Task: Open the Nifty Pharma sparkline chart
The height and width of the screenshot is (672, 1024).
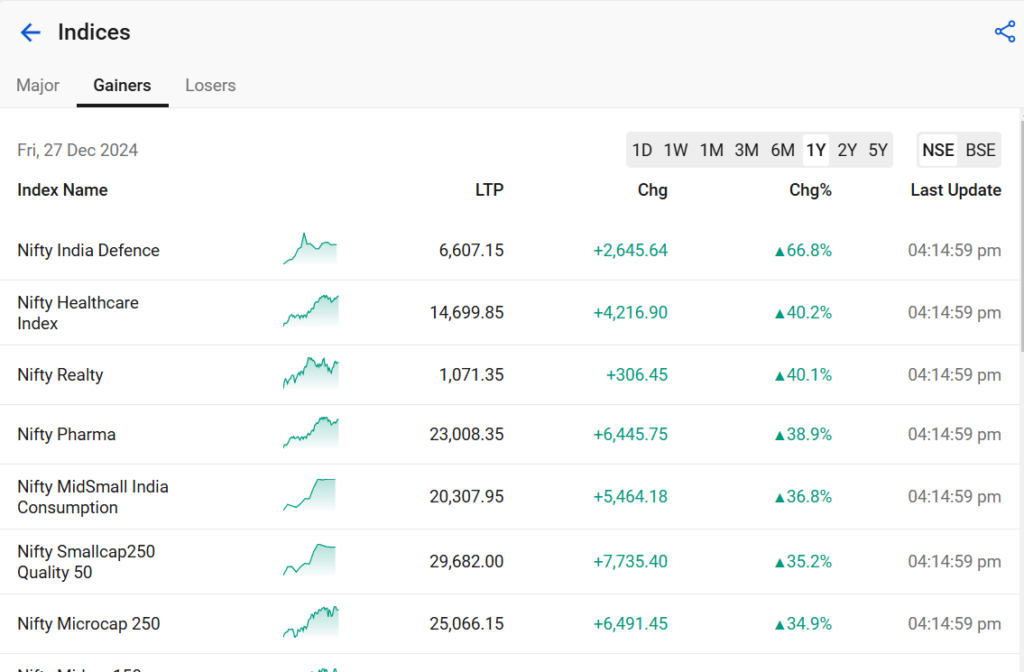Action: click(x=310, y=432)
